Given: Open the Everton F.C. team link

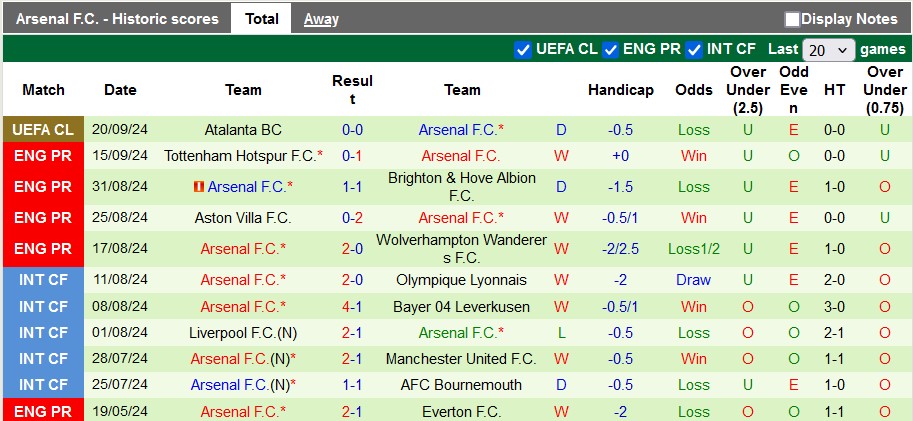Looking at the screenshot, I should pos(462,411).
